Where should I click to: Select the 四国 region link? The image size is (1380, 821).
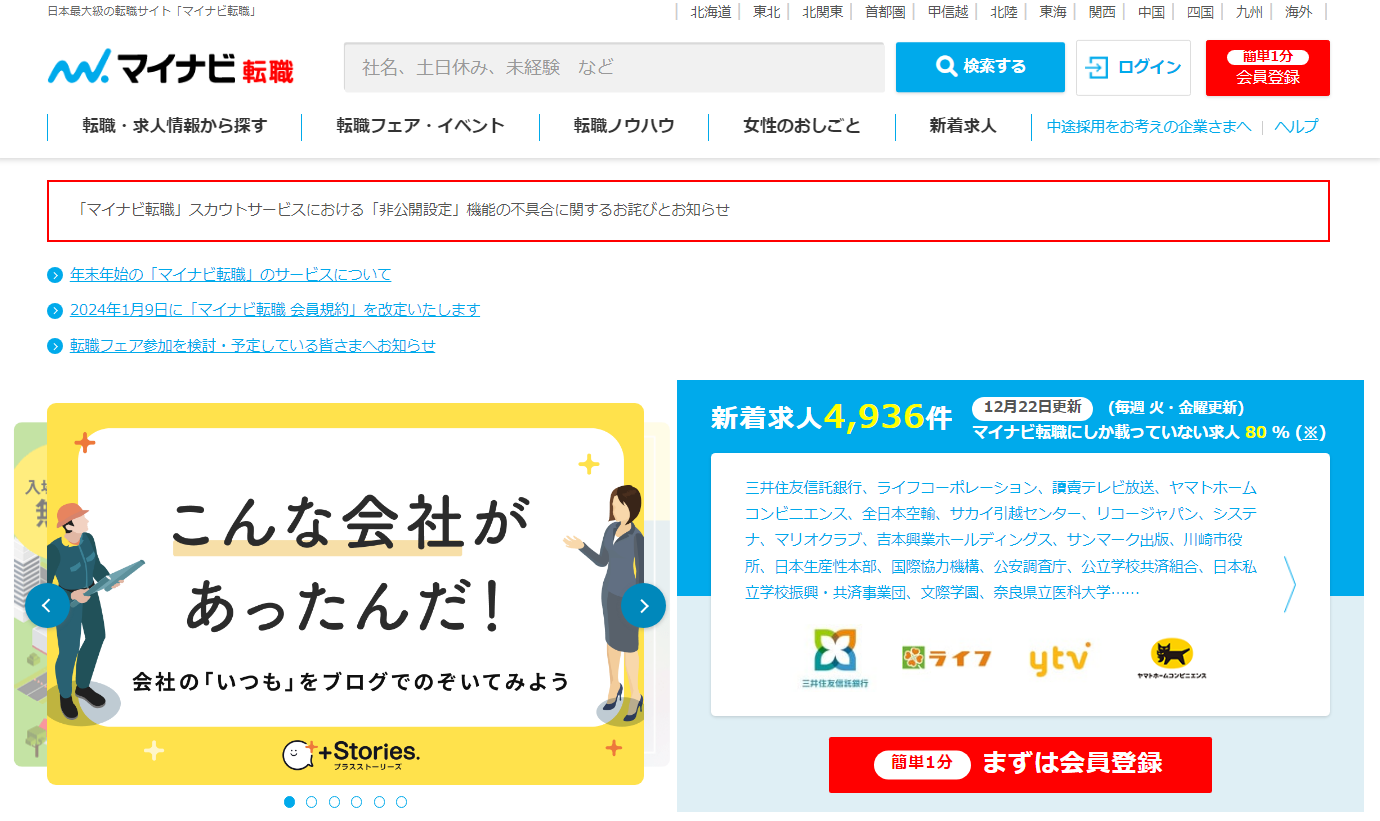tap(1200, 12)
